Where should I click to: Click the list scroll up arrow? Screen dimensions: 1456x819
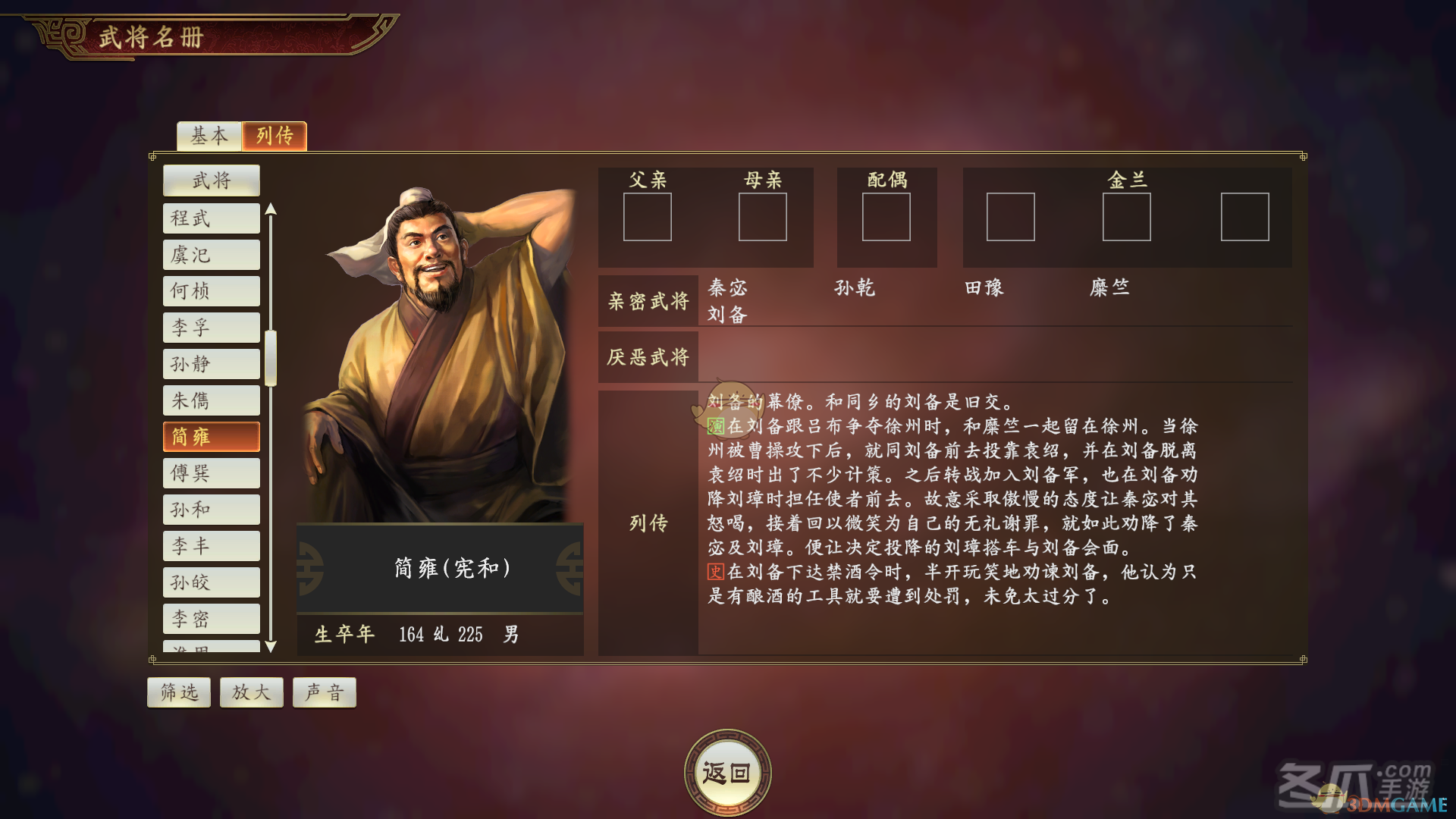click(271, 209)
